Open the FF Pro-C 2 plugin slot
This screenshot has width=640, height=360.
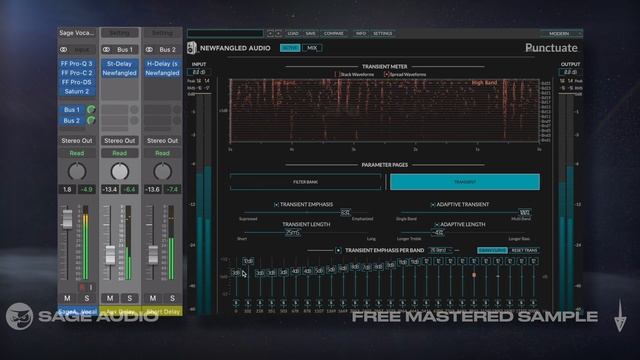tap(77, 73)
